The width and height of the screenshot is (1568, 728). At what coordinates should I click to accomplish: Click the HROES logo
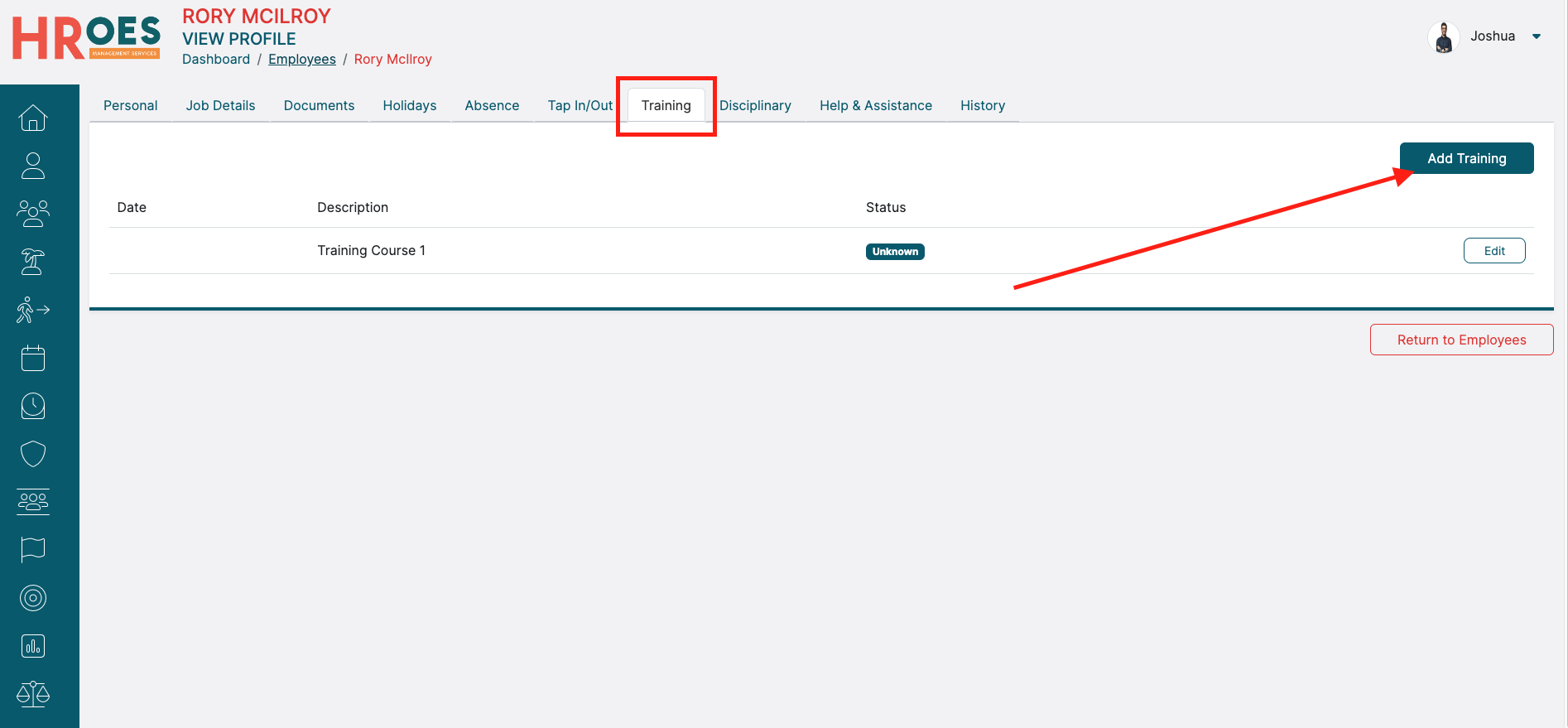[86, 38]
